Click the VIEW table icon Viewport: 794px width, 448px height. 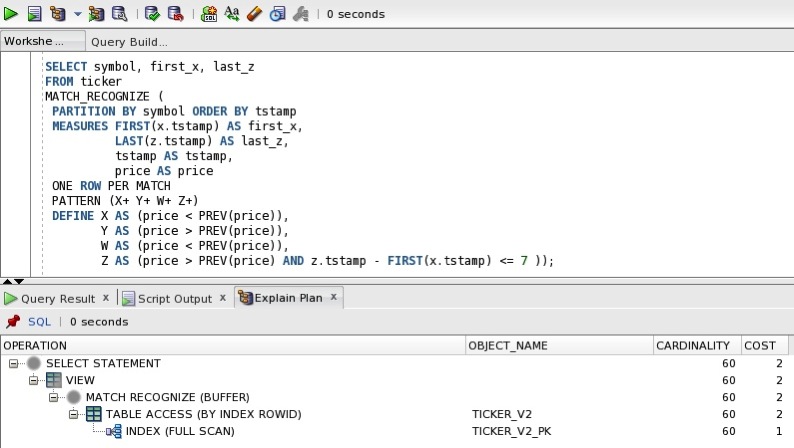tap(54, 380)
